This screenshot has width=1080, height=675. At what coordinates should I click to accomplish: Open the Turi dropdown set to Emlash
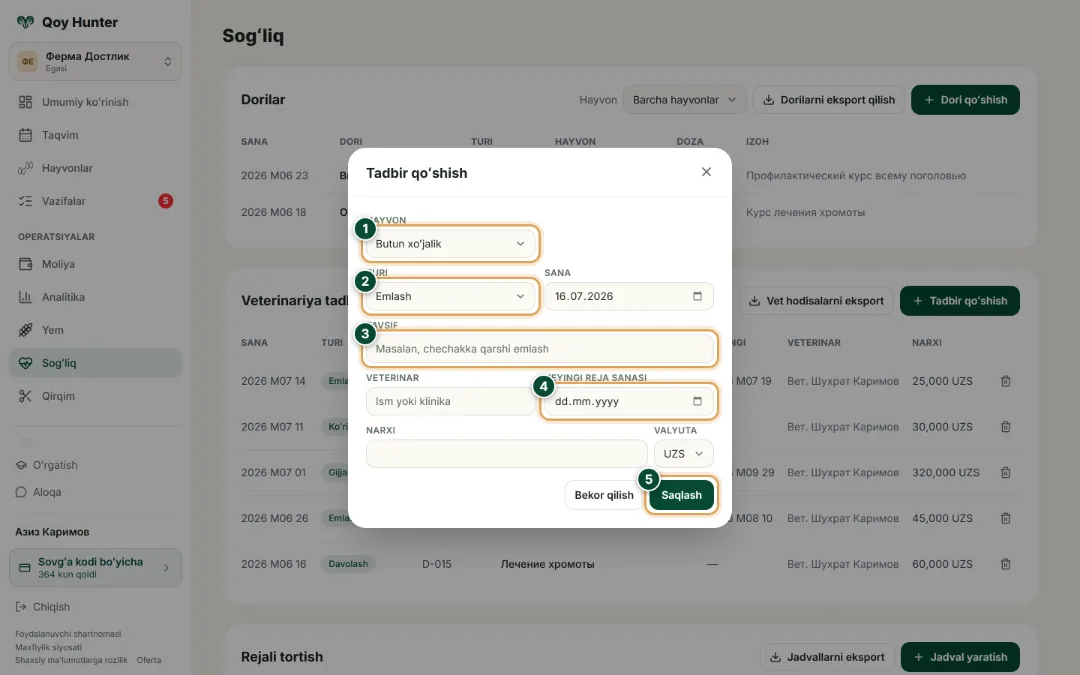[450, 296]
